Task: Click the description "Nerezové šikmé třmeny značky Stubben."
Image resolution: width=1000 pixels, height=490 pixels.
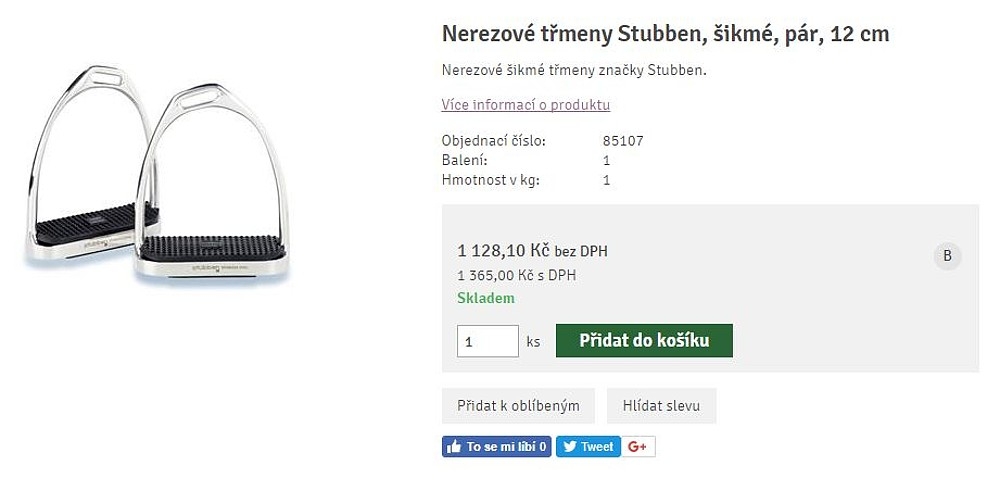Action: tap(574, 70)
